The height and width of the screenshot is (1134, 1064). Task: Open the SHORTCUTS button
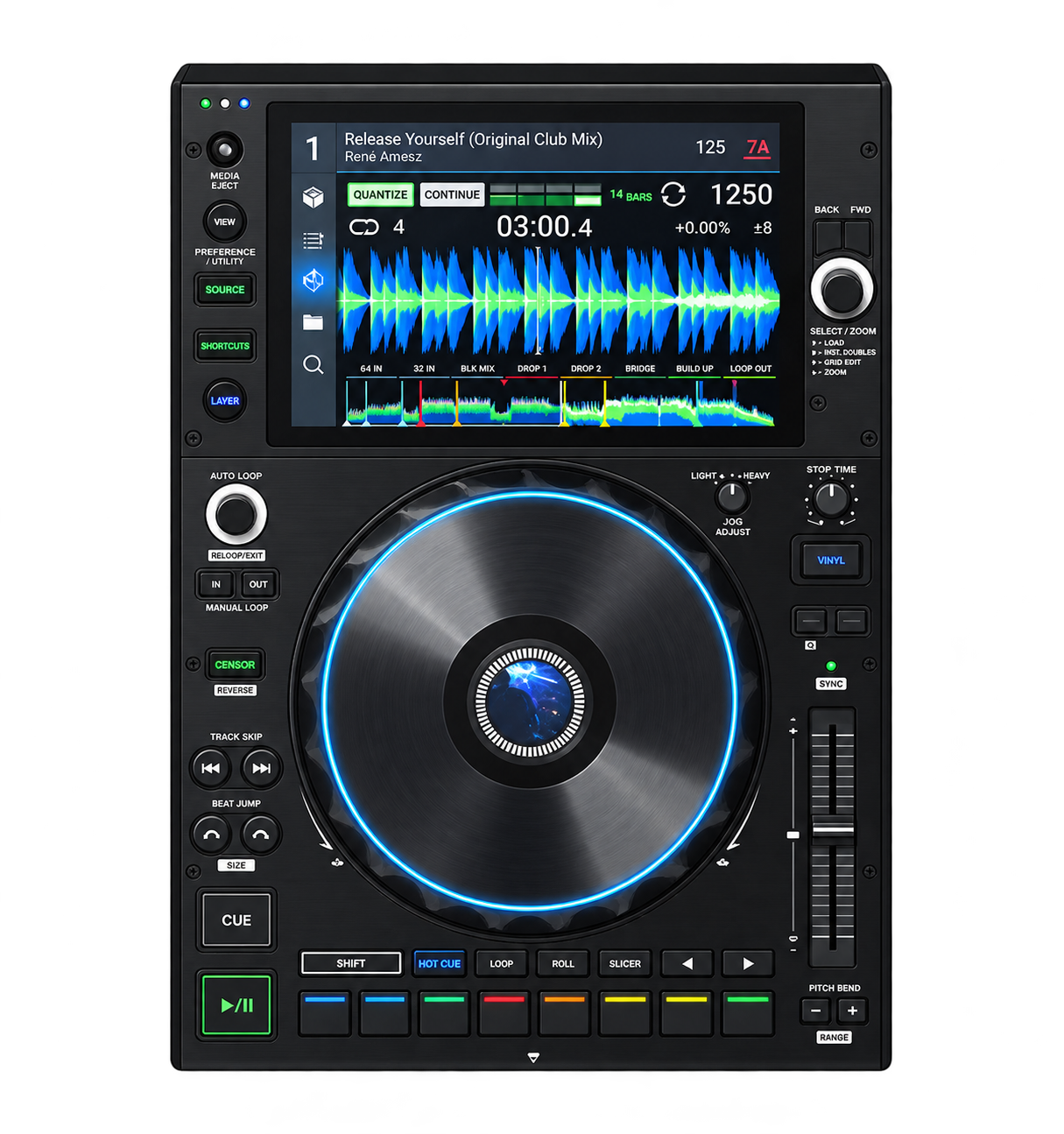(x=225, y=346)
